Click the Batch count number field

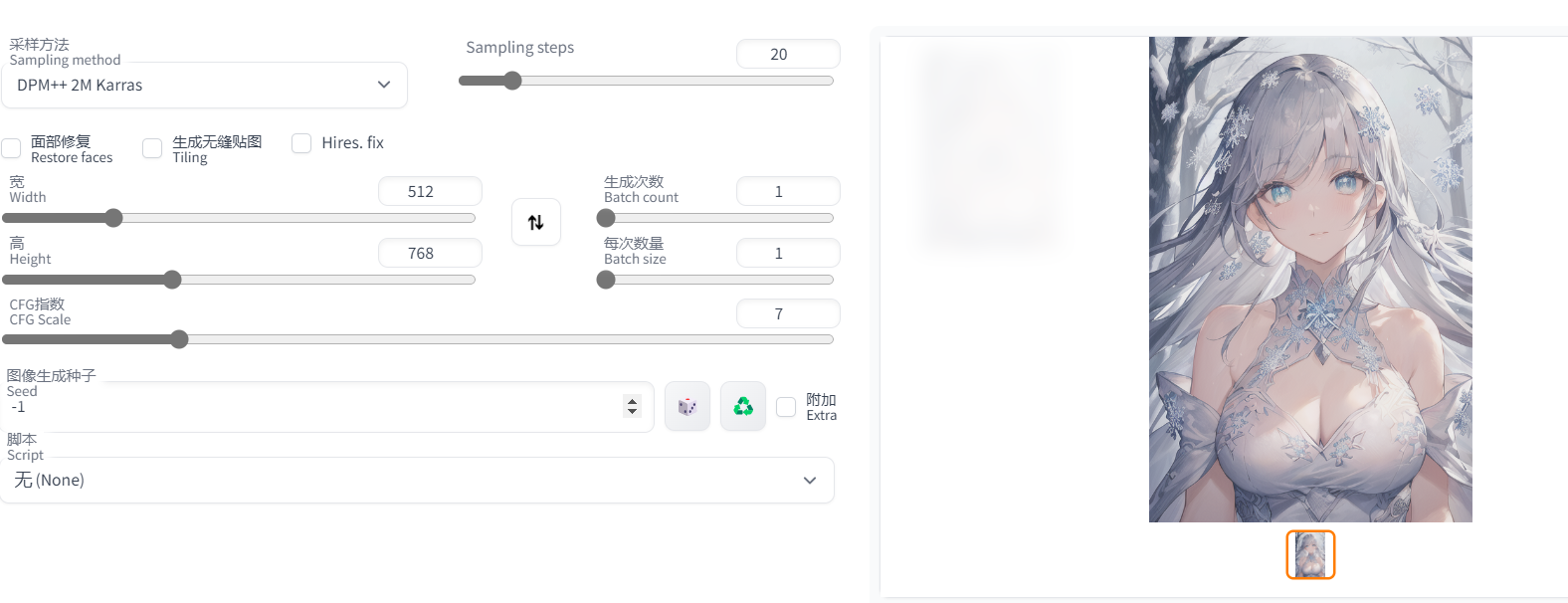click(x=787, y=192)
